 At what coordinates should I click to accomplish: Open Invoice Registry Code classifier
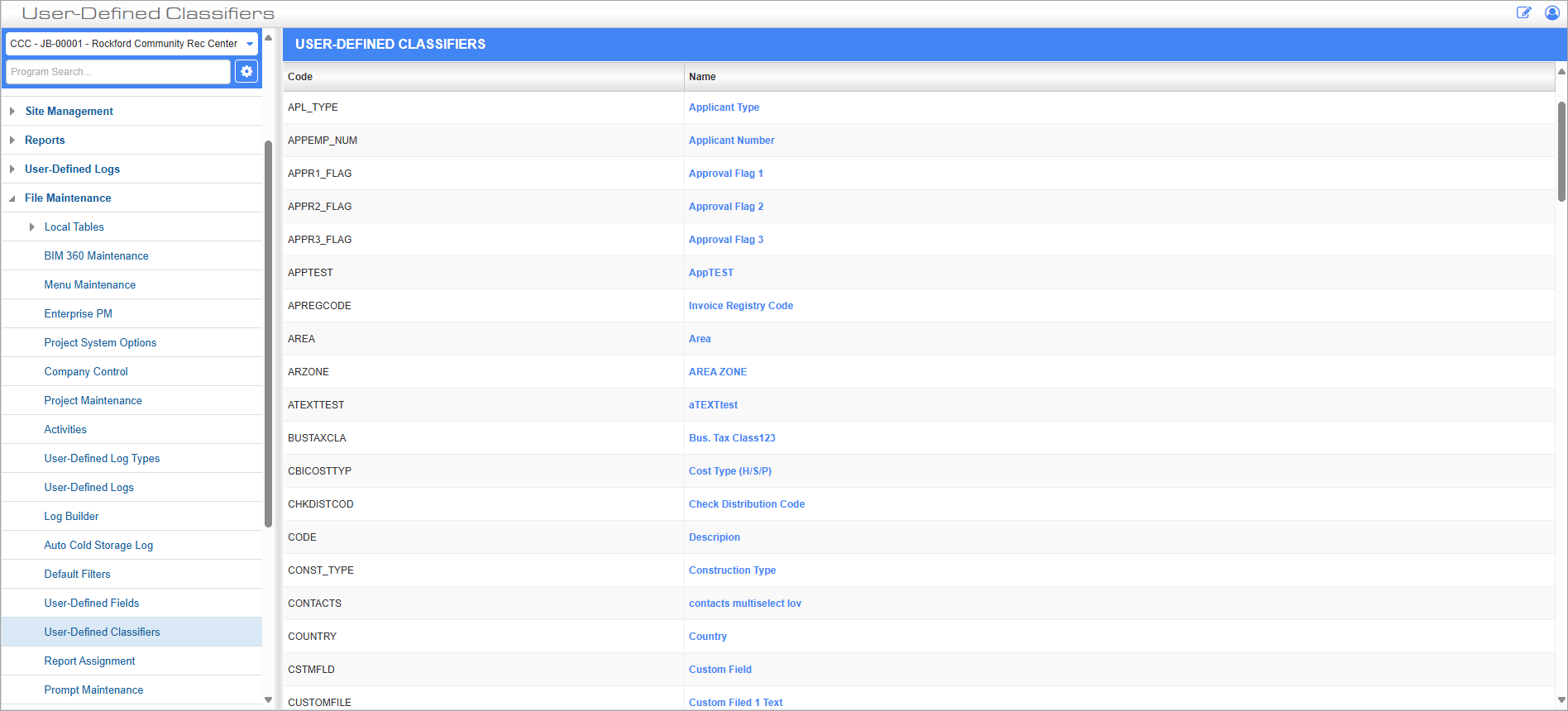click(741, 306)
